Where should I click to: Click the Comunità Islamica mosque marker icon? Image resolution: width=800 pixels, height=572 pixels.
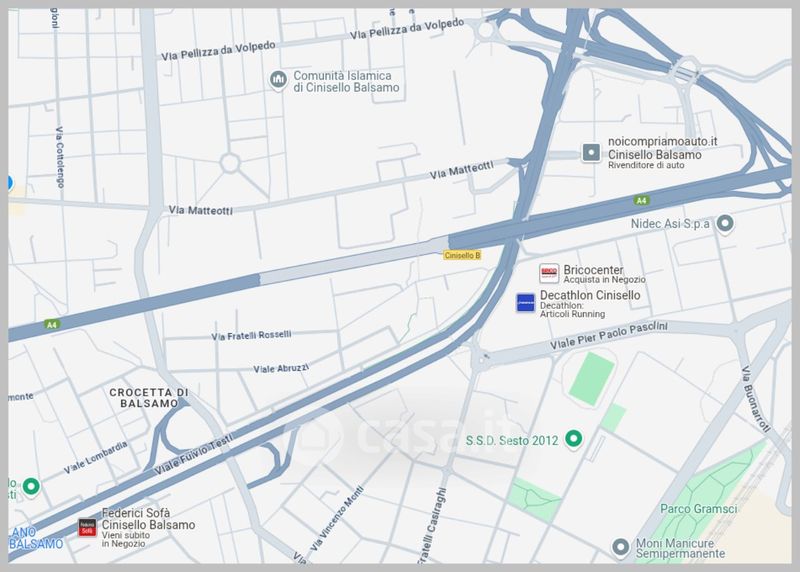click(x=278, y=80)
